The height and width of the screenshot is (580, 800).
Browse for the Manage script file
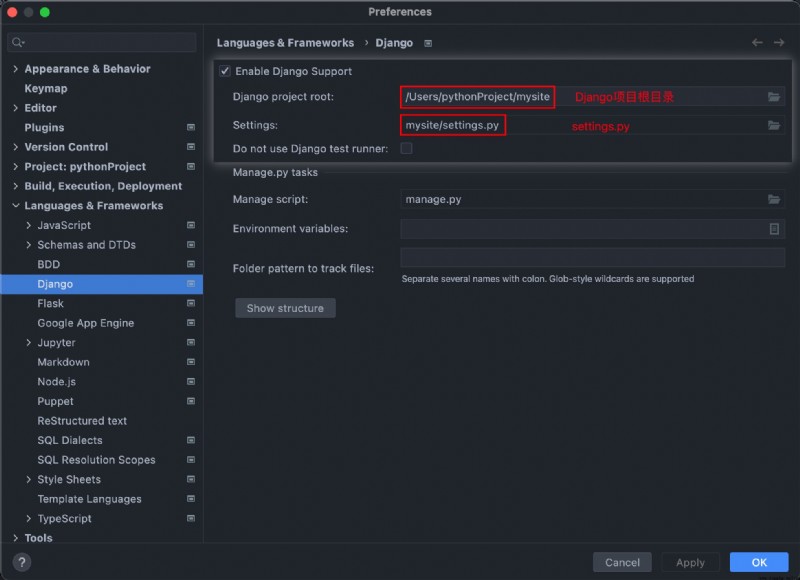tap(773, 199)
